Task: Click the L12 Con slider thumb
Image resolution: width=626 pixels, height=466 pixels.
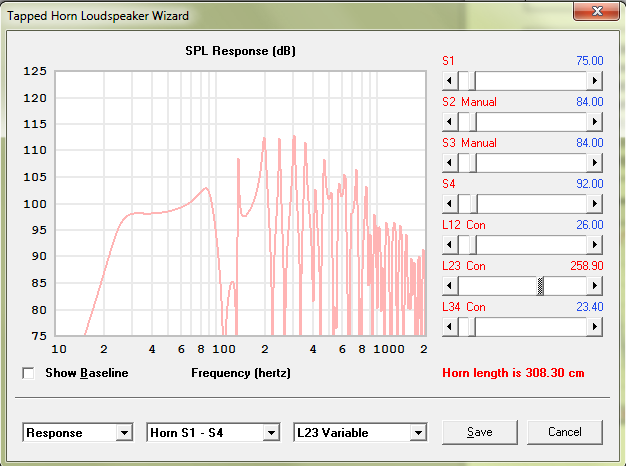Action: [473, 244]
